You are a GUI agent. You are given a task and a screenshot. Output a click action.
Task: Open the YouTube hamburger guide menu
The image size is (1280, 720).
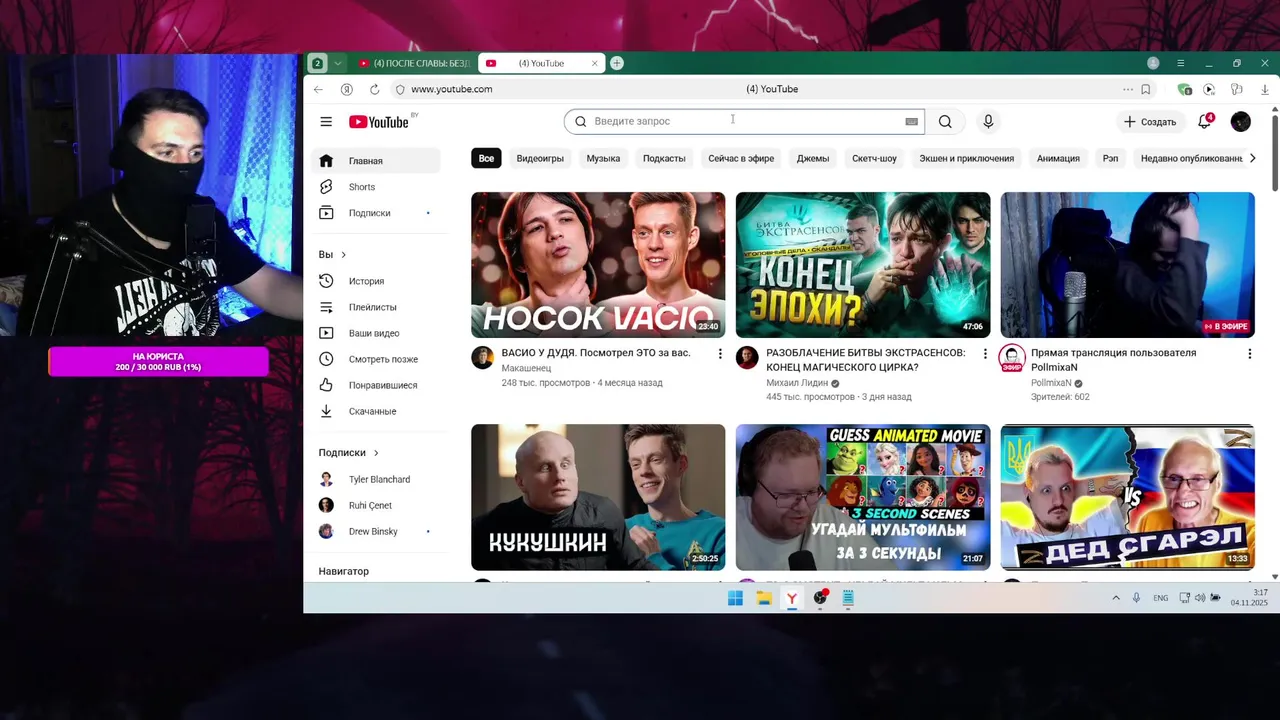(x=326, y=122)
